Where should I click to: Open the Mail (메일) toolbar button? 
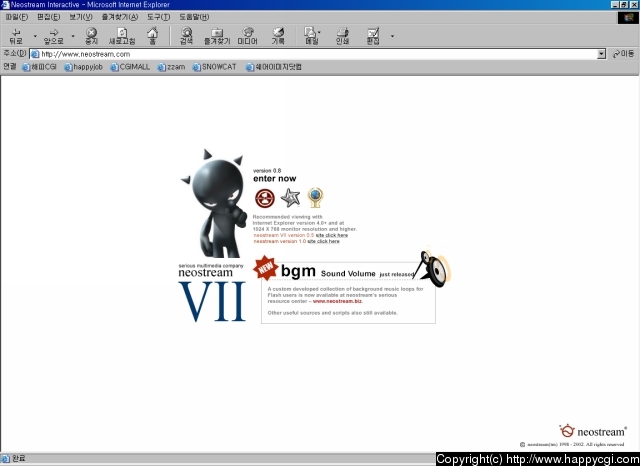[x=311, y=36]
